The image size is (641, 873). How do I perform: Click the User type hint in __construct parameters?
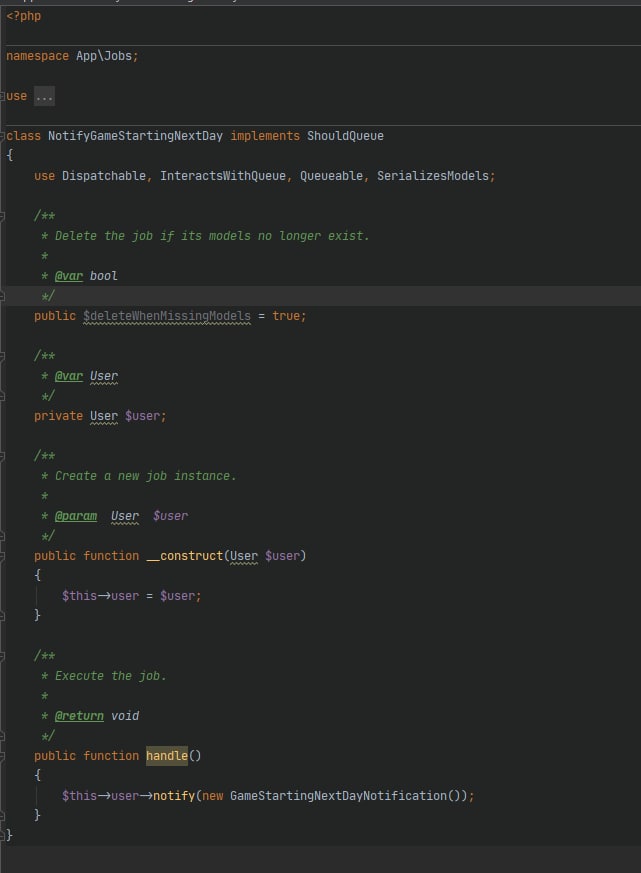click(x=244, y=556)
